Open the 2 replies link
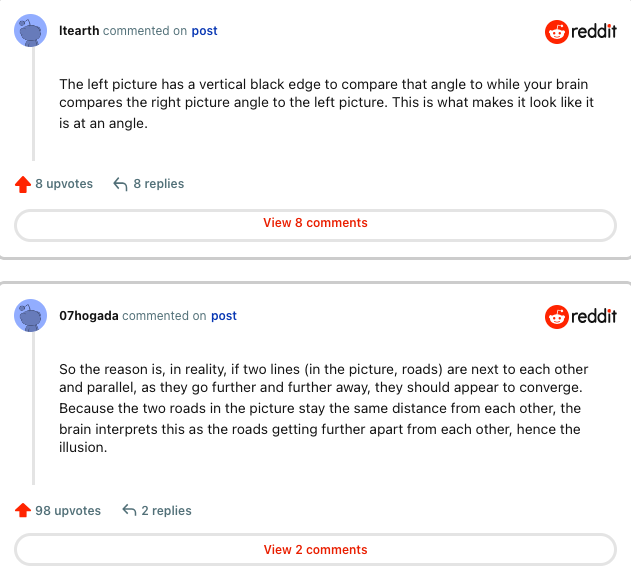This screenshot has width=631, height=575. point(166,511)
